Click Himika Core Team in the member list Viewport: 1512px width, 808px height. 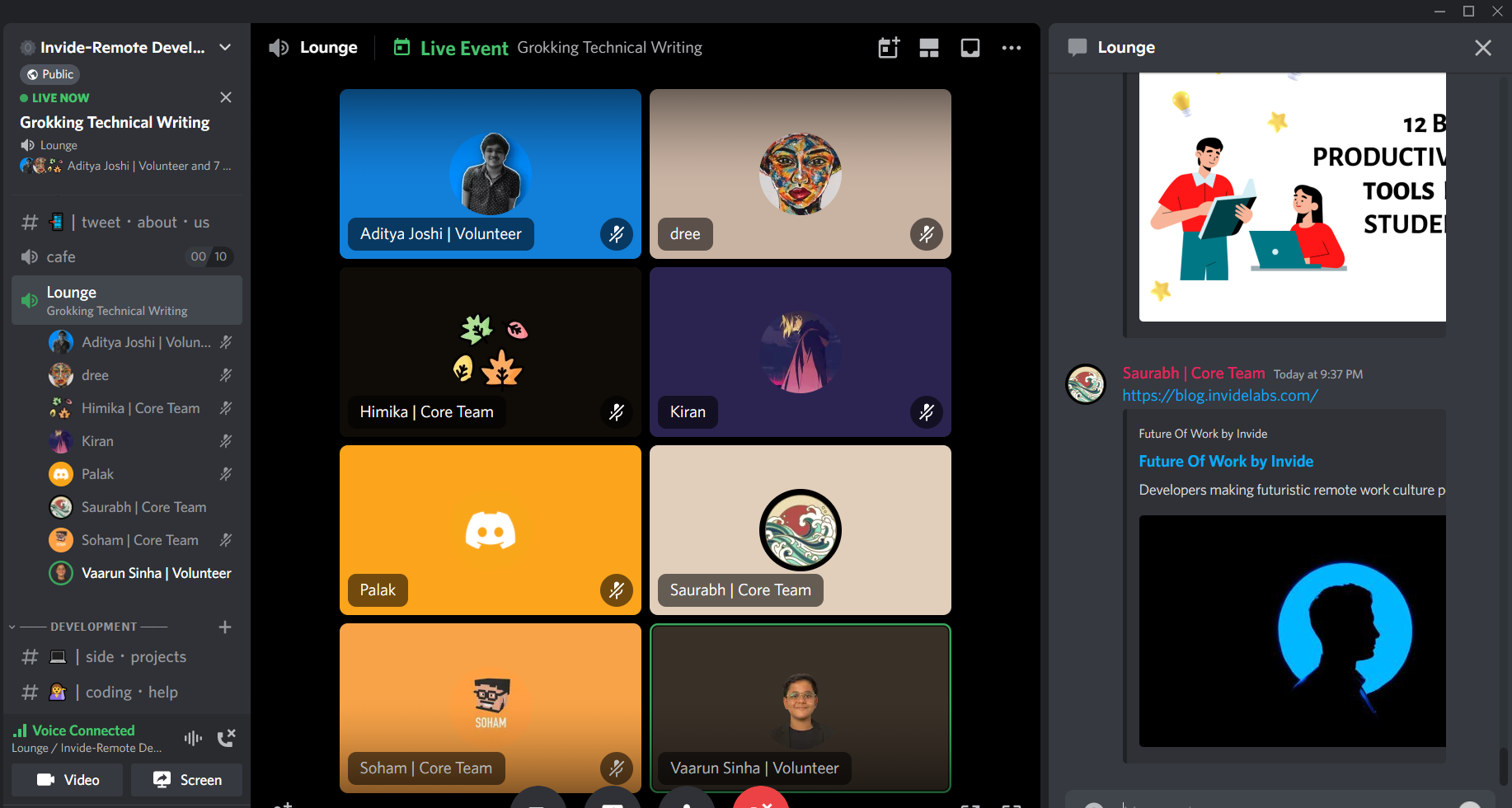(x=140, y=408)
